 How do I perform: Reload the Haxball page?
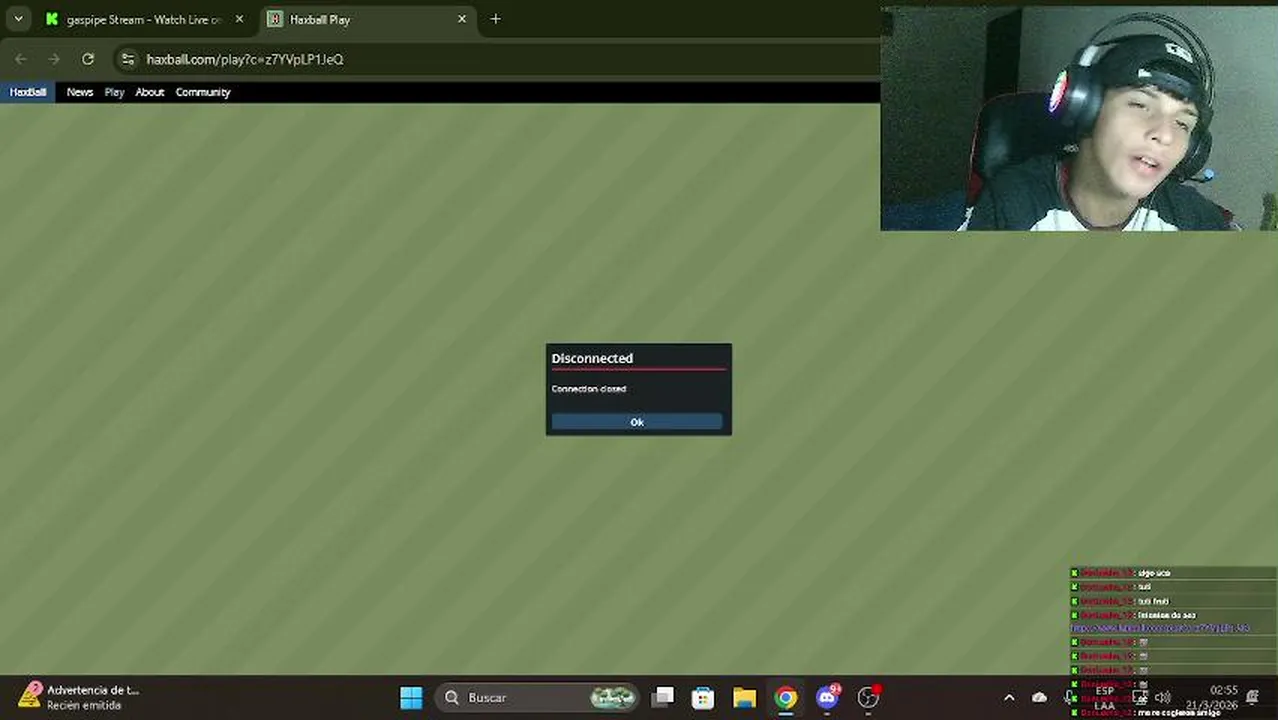point(88,59)
